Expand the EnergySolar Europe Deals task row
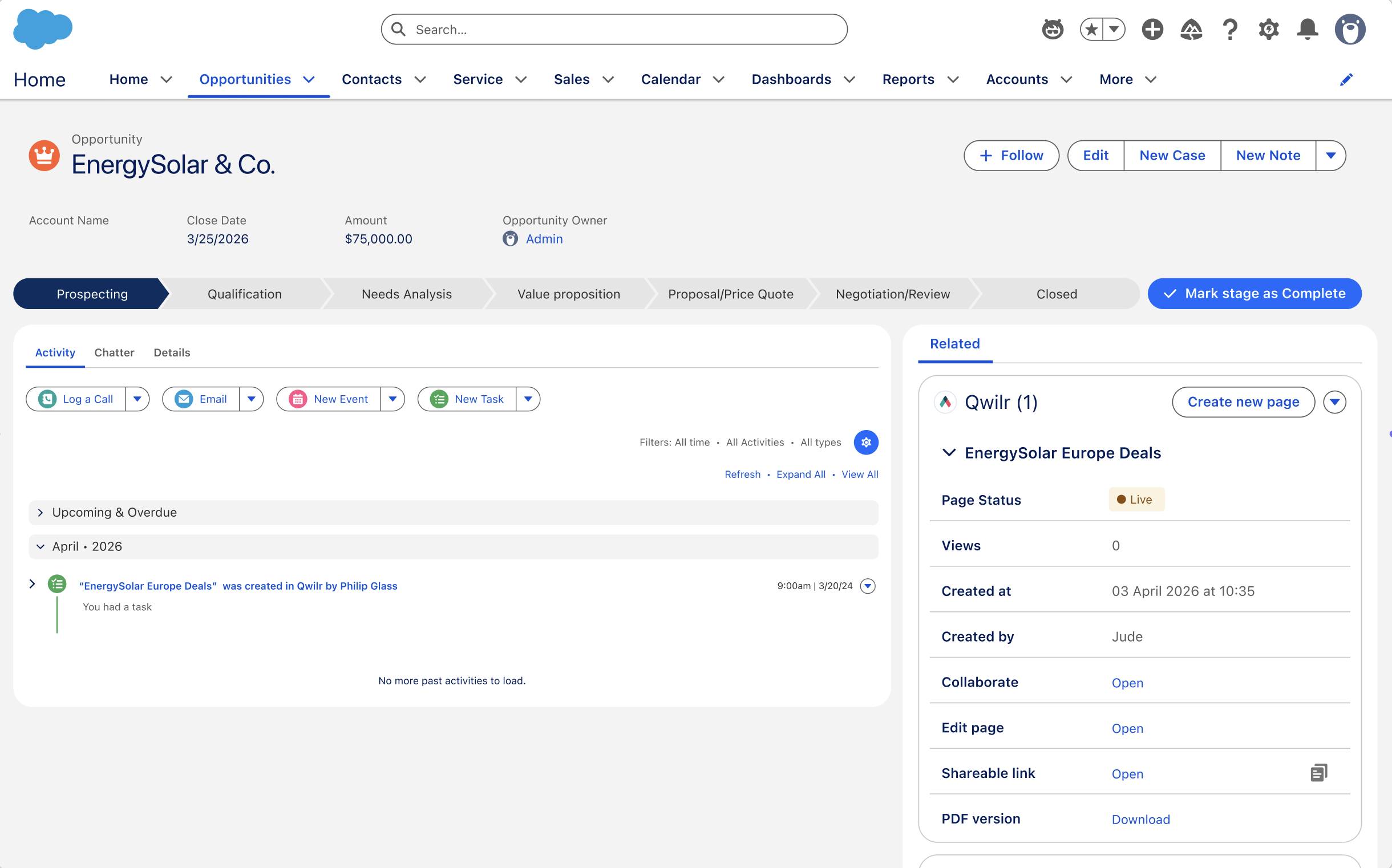1392x868 pixels. pyautogui.click(x=32, y=584)
